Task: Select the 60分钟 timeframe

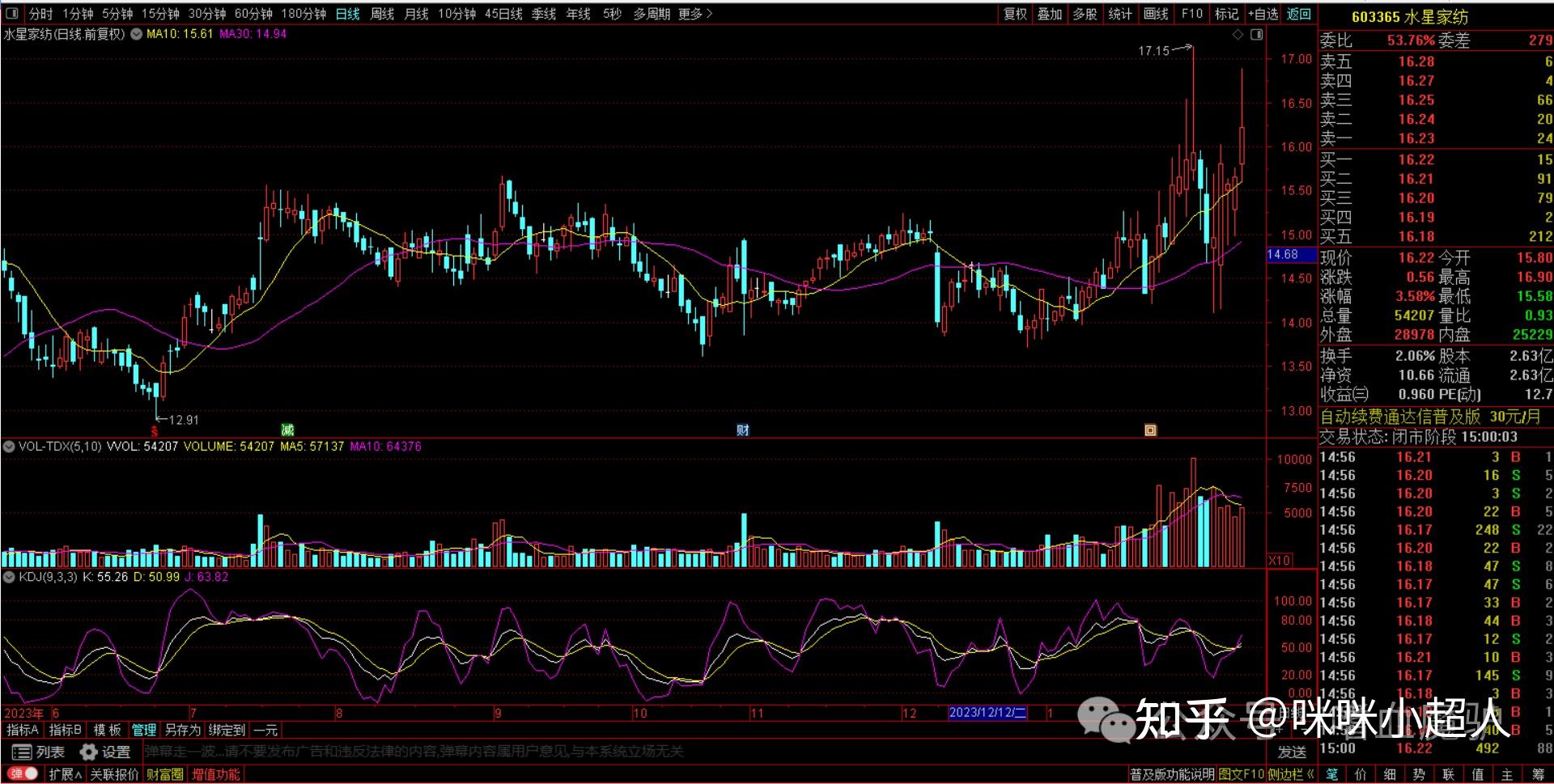Action: 253,14
